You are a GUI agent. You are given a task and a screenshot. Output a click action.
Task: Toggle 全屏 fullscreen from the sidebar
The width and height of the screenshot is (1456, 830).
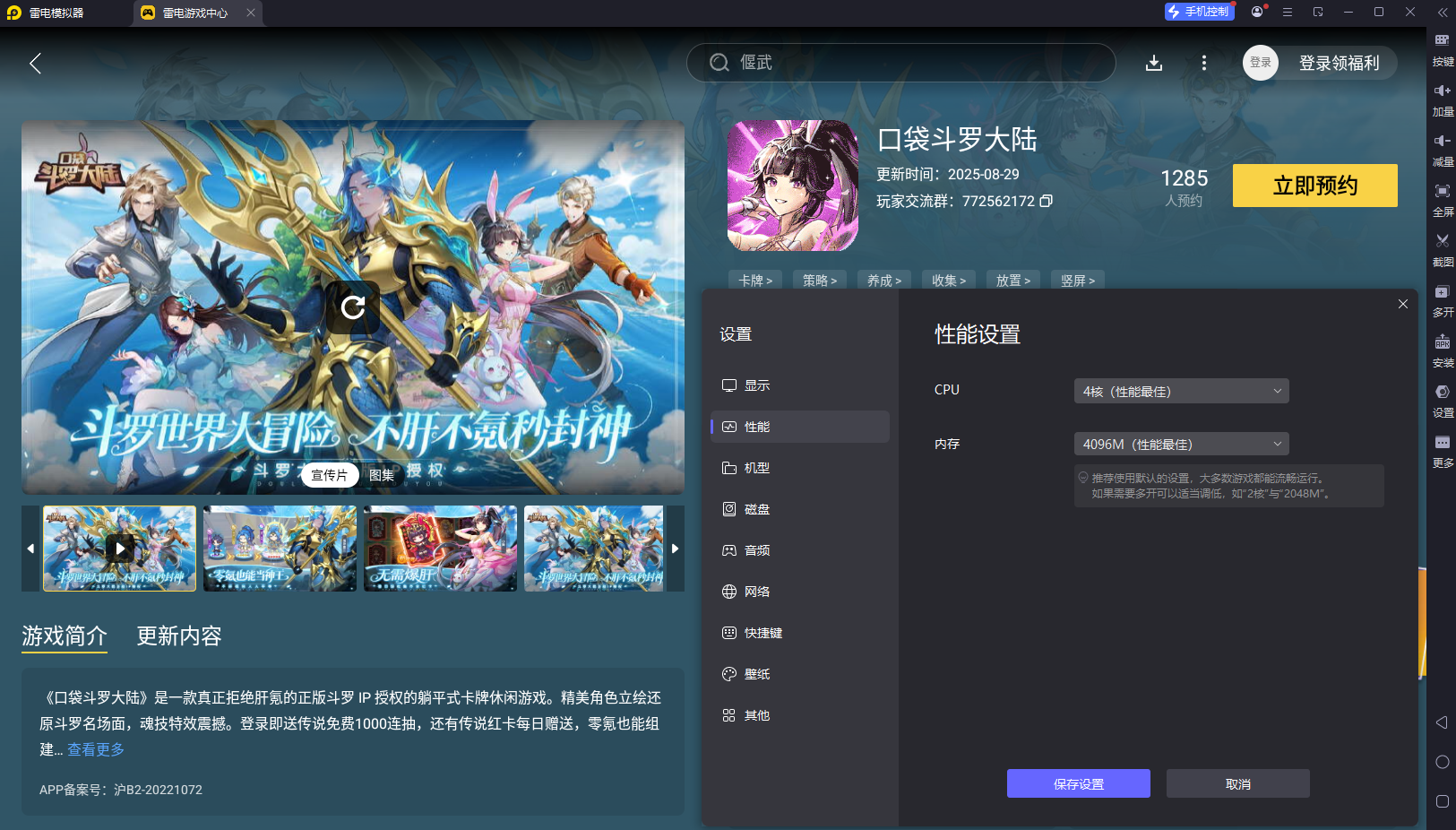click(1442, 200)
